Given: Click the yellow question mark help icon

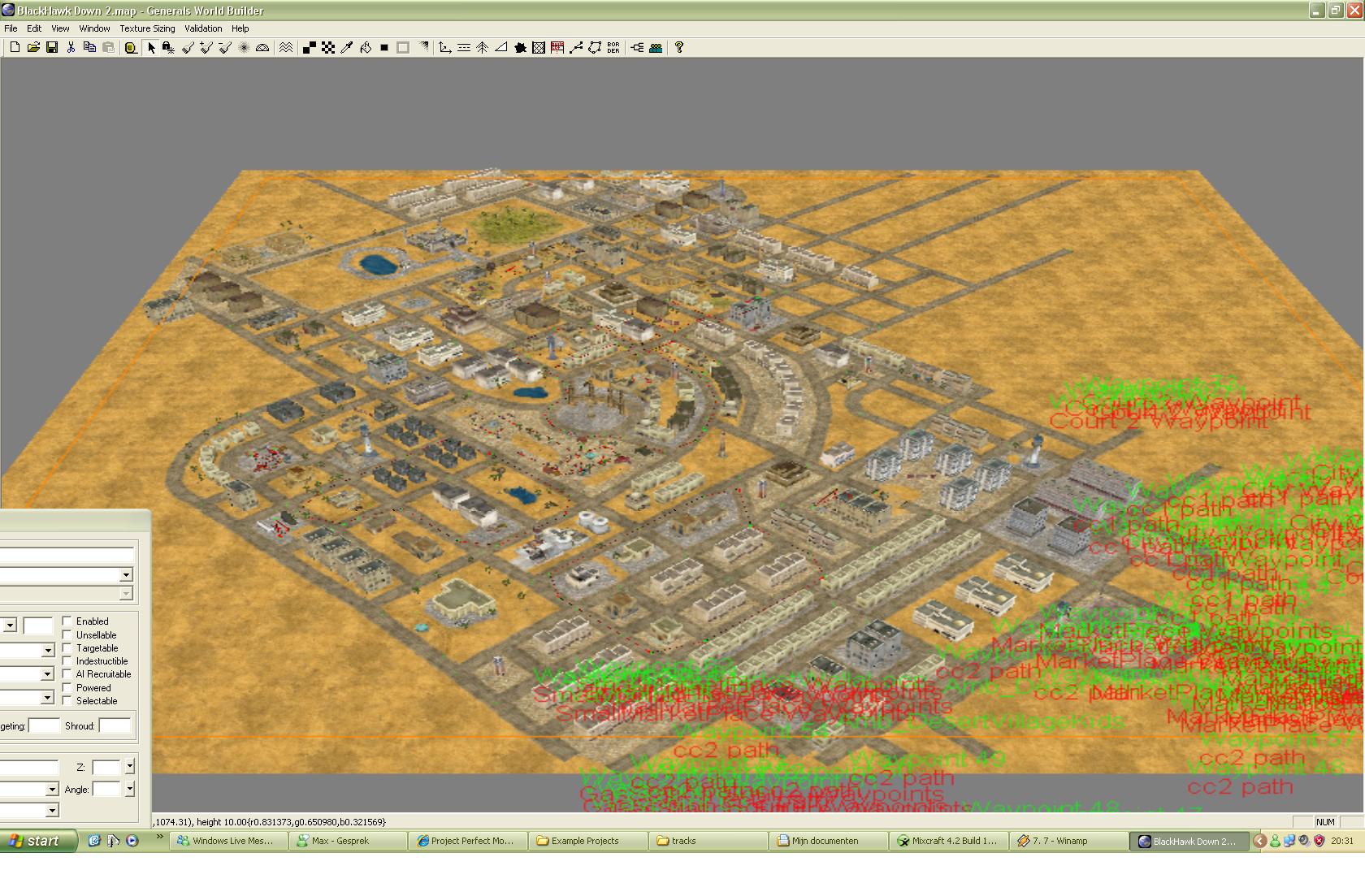Looking at the screenshot, I should coord(679,48).
